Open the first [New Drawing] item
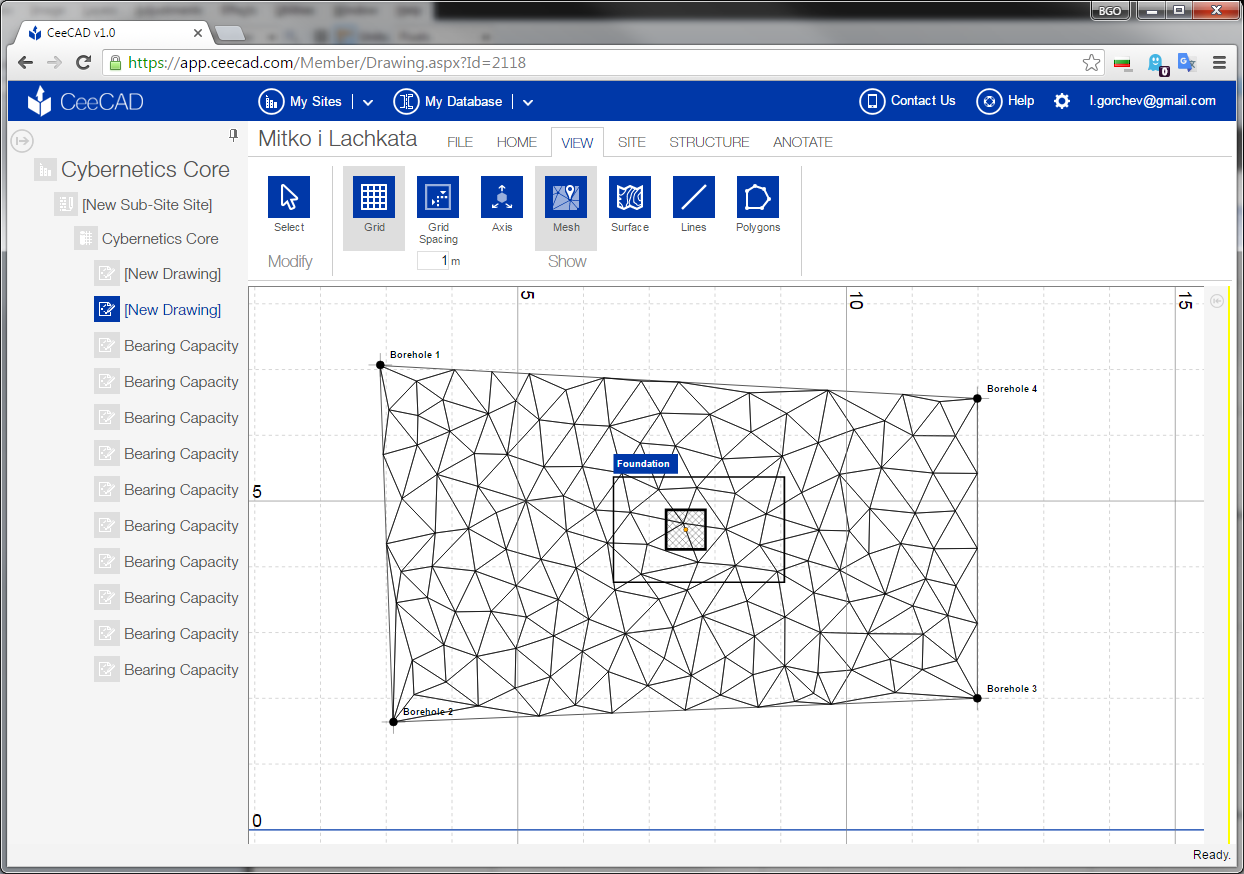Image resolution: width=1244 pixels, height=874 pixels. click(173, 274)
